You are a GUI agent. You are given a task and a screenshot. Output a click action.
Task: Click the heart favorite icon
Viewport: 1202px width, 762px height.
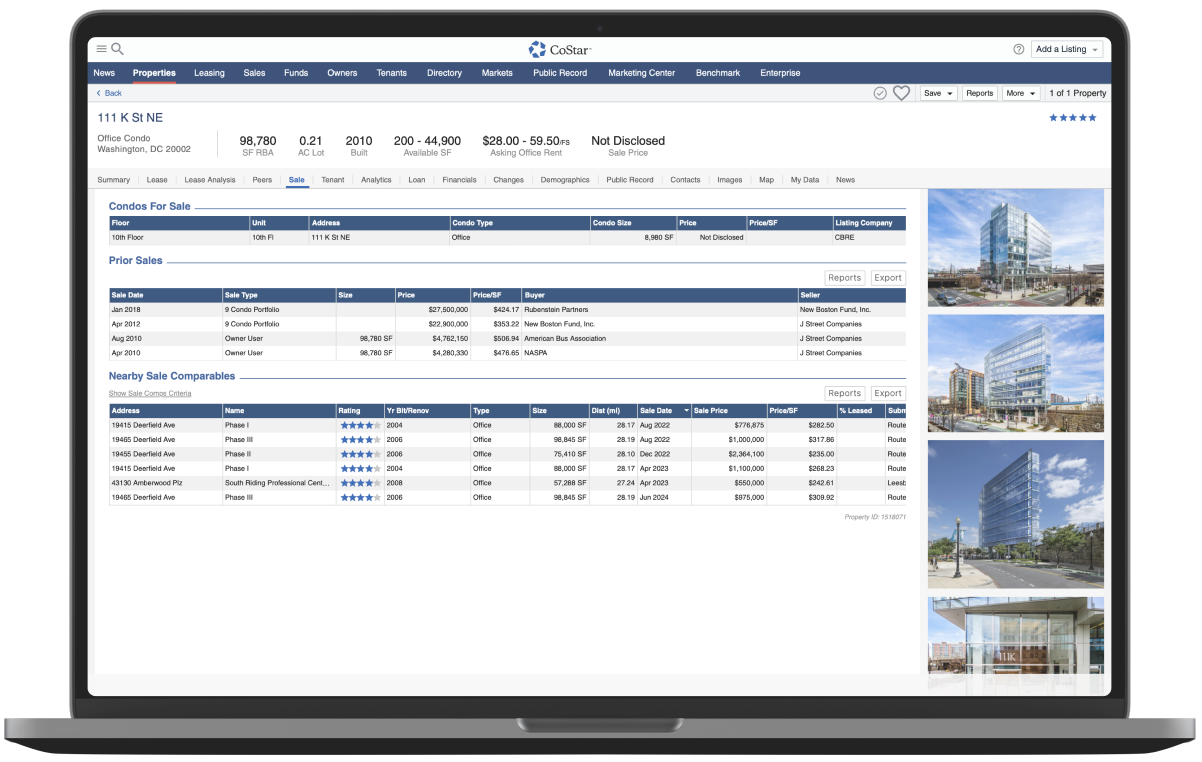click(x=901, y=93)
